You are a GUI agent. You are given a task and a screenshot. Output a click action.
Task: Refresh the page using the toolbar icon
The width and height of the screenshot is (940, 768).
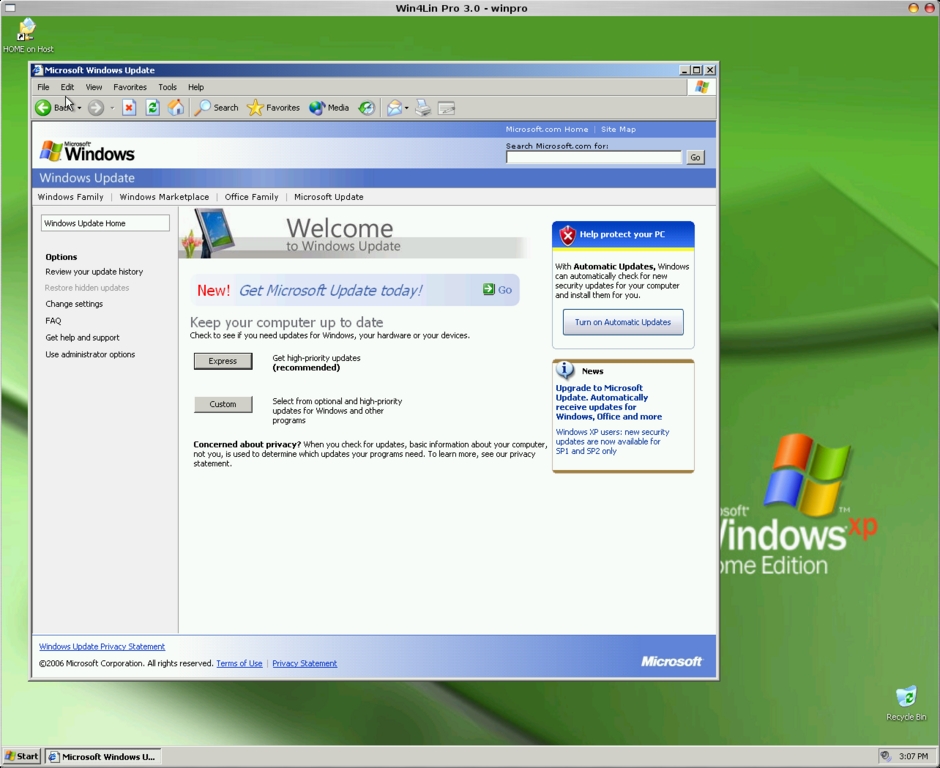pyautogui.click(x=153, y=108)
